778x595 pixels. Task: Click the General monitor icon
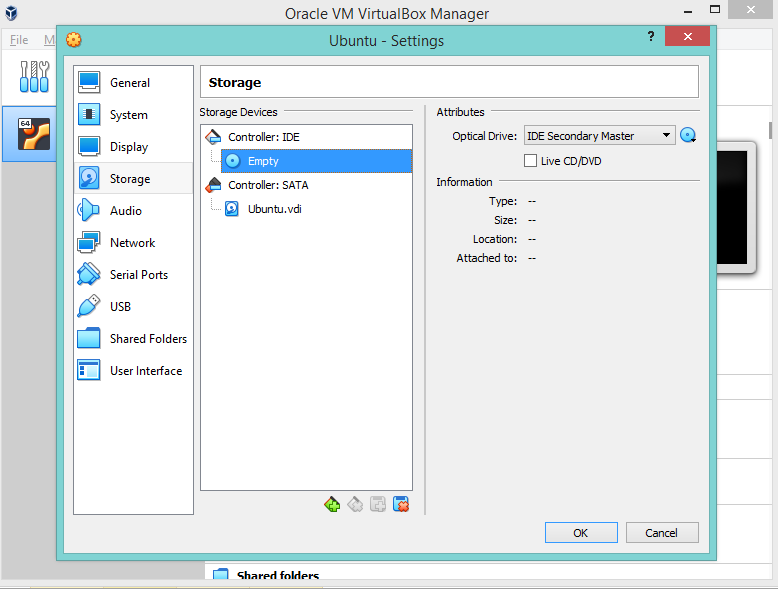point(89,83)
